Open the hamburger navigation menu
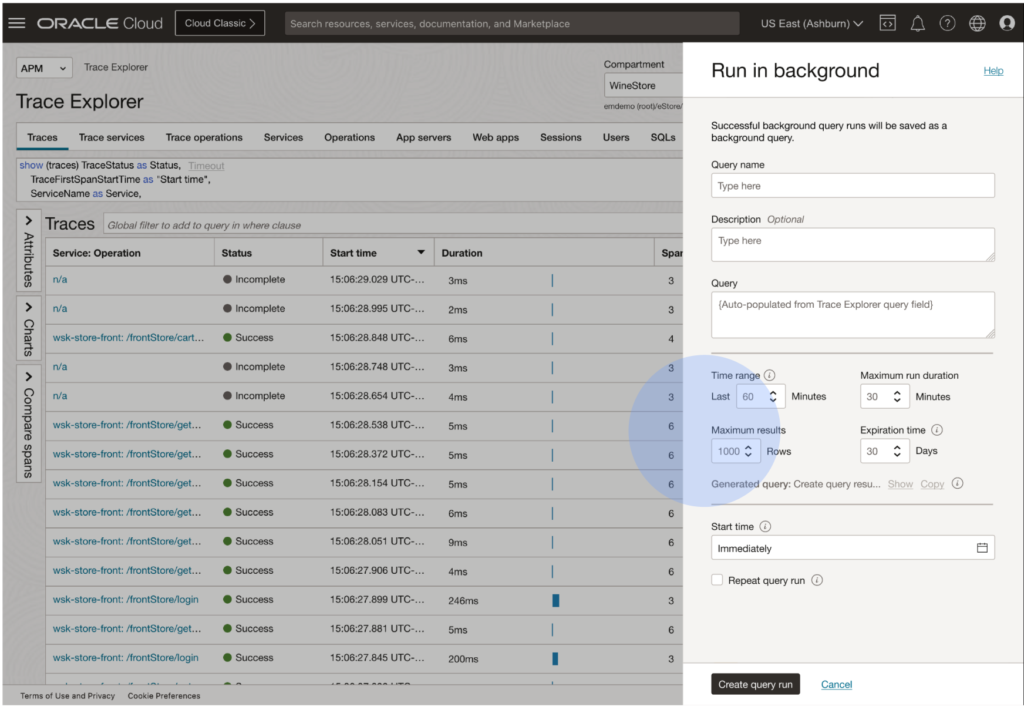This screenshot has width=1024, height=713. click(x=17, y=23)
